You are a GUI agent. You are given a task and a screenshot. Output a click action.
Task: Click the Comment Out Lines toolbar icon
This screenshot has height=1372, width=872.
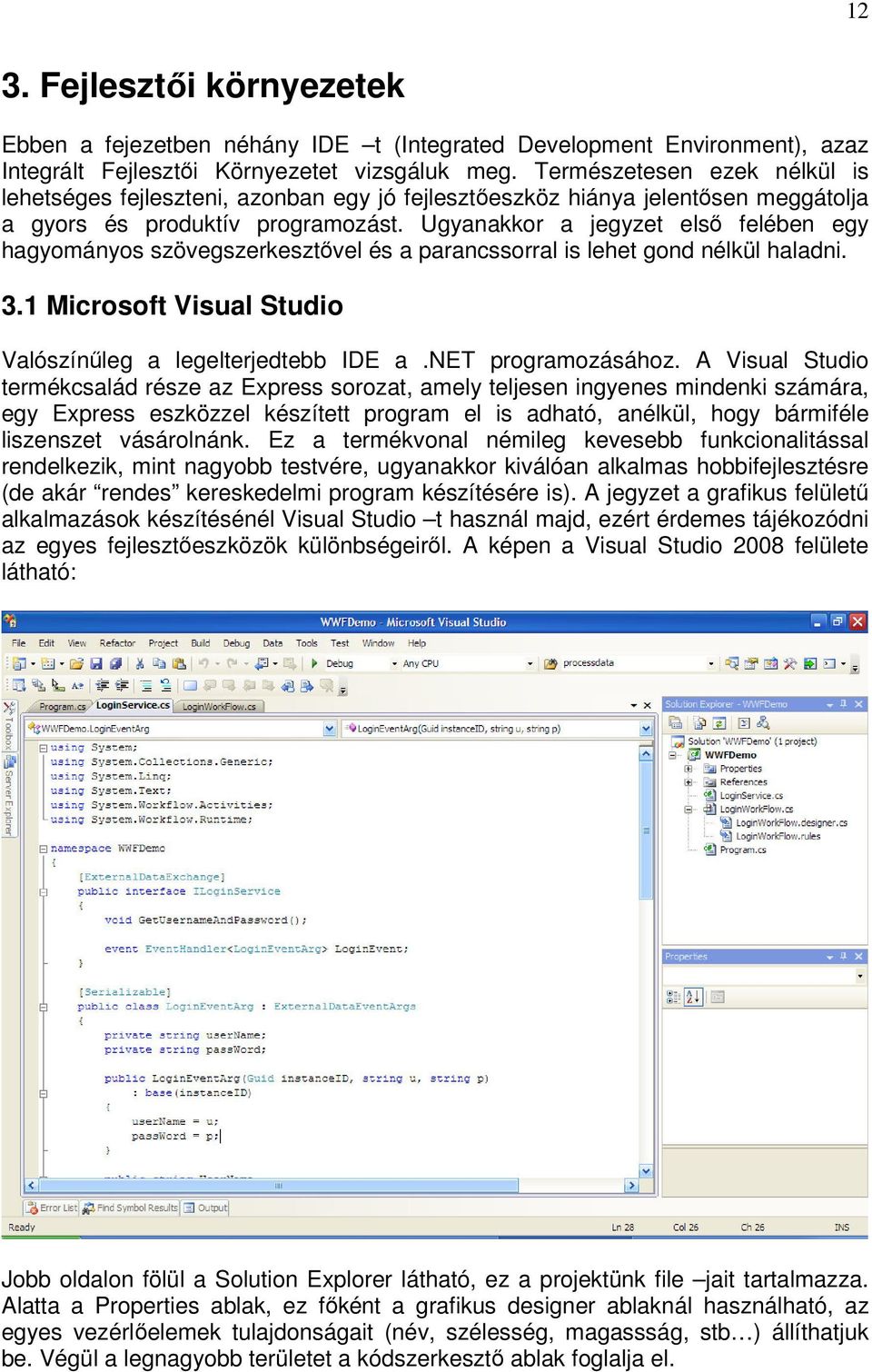(x=146, y=685)
